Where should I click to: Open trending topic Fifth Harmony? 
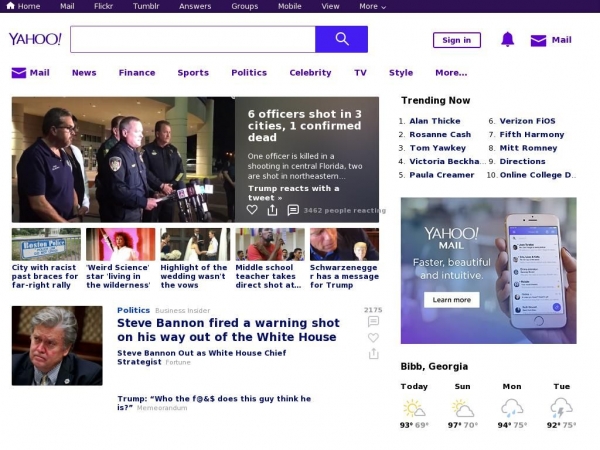click(x=532, y=134)
